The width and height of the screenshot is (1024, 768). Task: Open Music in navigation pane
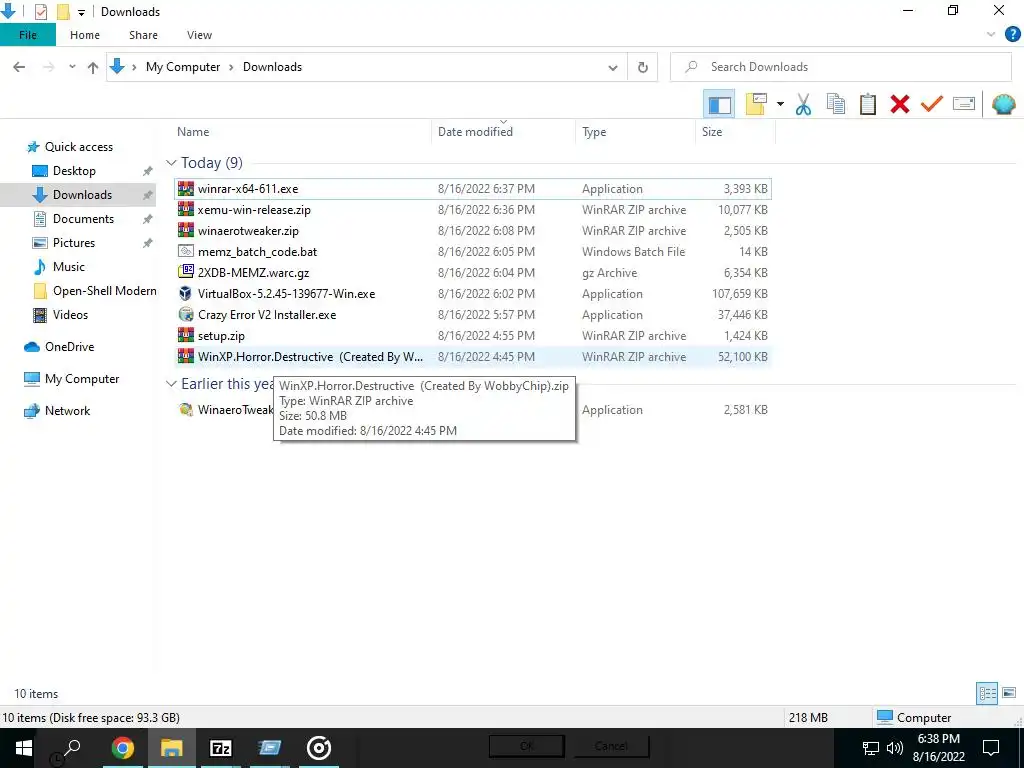tap(69, 266)
